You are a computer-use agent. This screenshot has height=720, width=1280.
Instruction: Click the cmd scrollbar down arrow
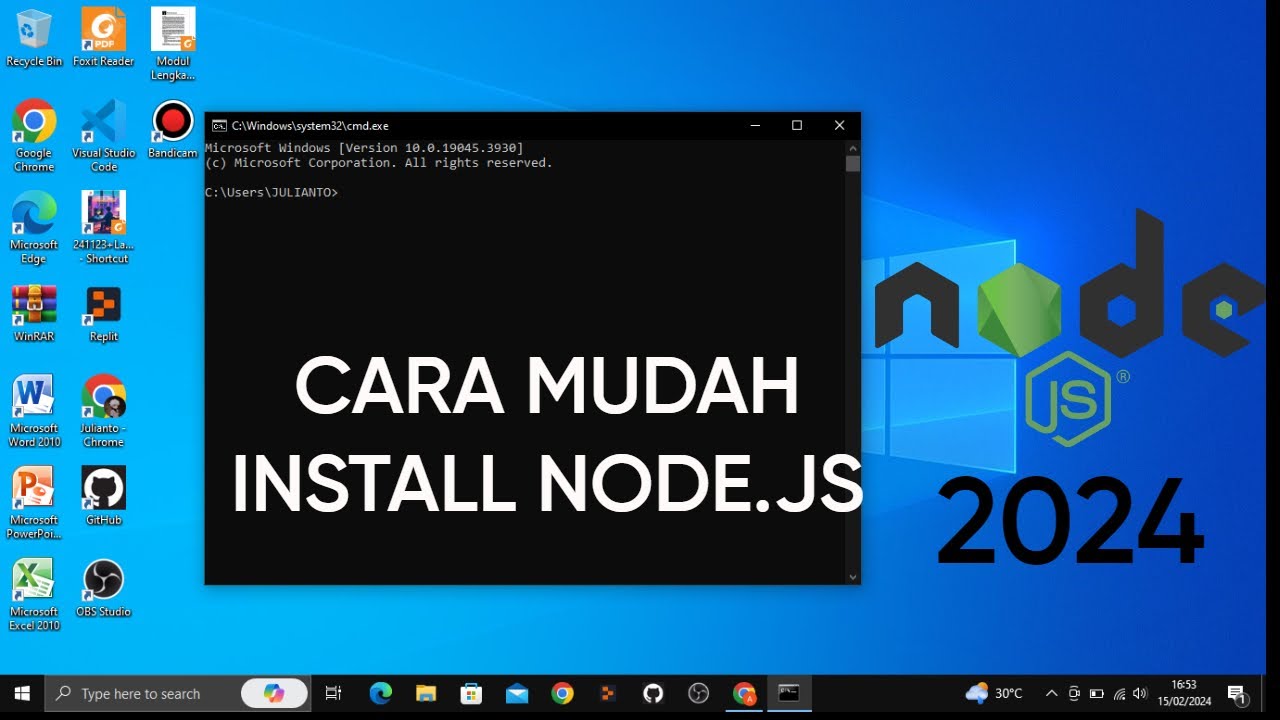tap(852, 577)
